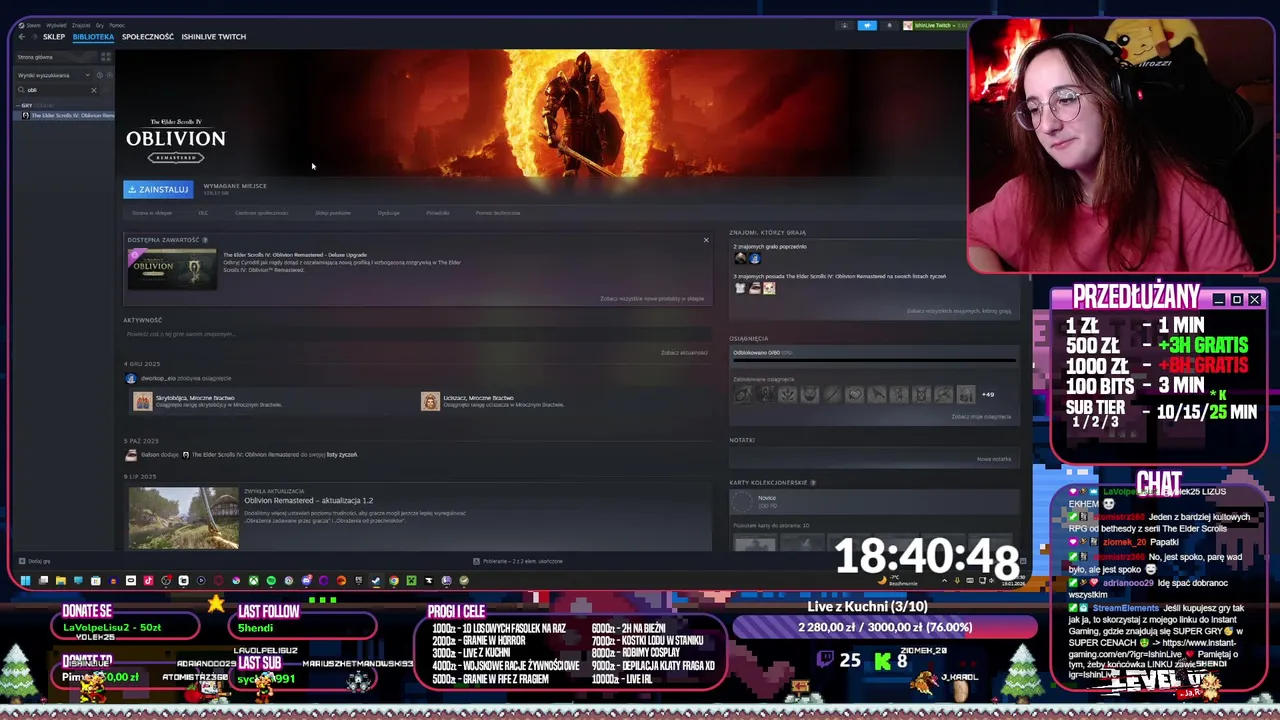Click help icon beside Karty kolekcjonerskie

(813, 483)
